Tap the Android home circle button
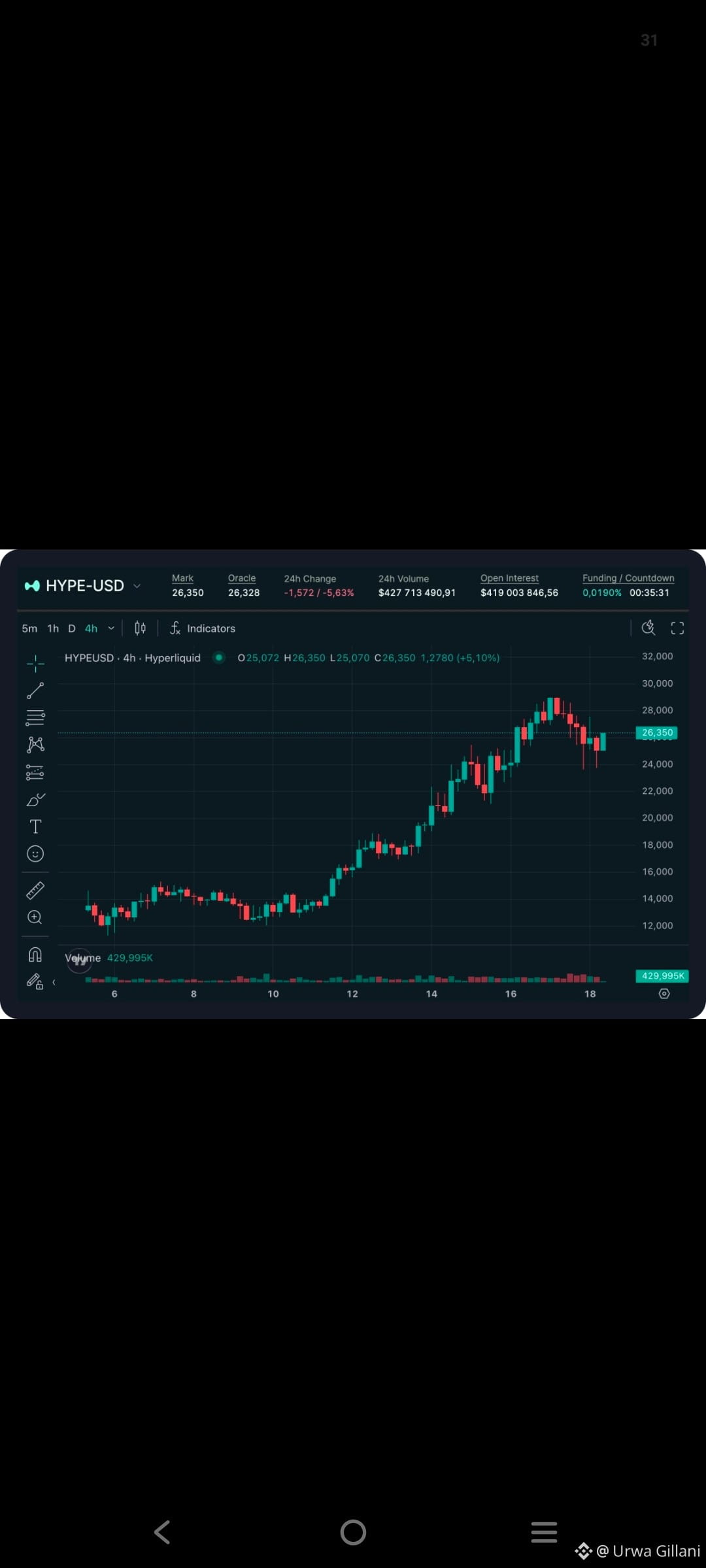The width and height of the screenshot is (706, 1568). coord(353,1532)
